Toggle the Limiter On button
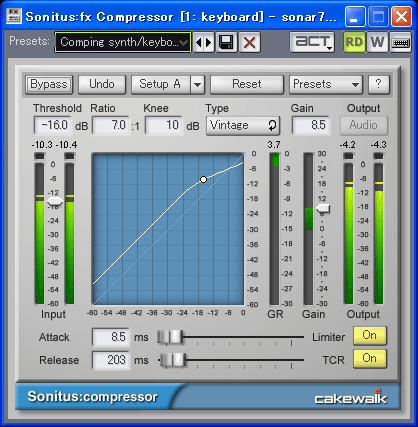The image size is (418, 427). coord(370,336)
